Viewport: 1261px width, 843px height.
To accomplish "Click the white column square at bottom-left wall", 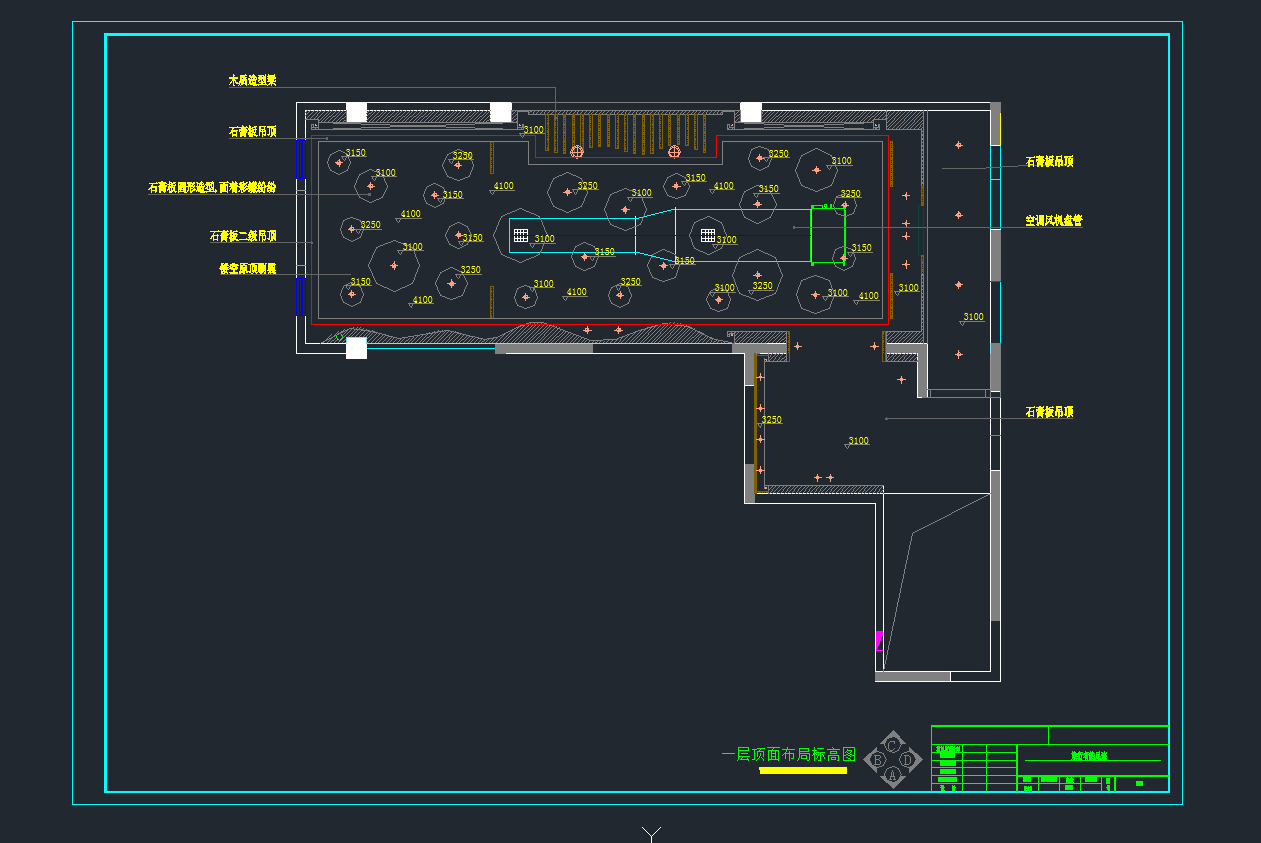I will tap(356, 348).
